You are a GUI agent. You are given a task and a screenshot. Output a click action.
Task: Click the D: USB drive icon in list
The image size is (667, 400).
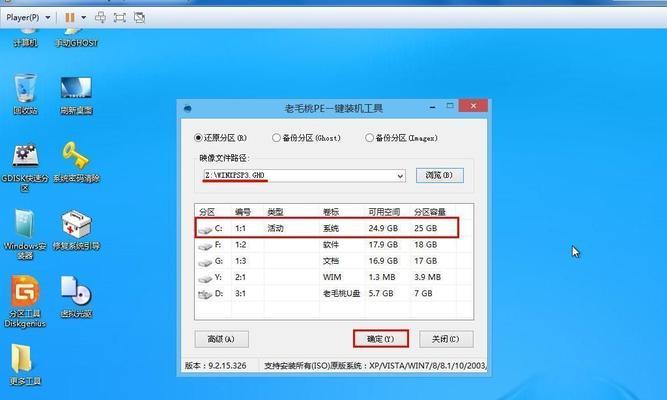[x=205, y=294]
